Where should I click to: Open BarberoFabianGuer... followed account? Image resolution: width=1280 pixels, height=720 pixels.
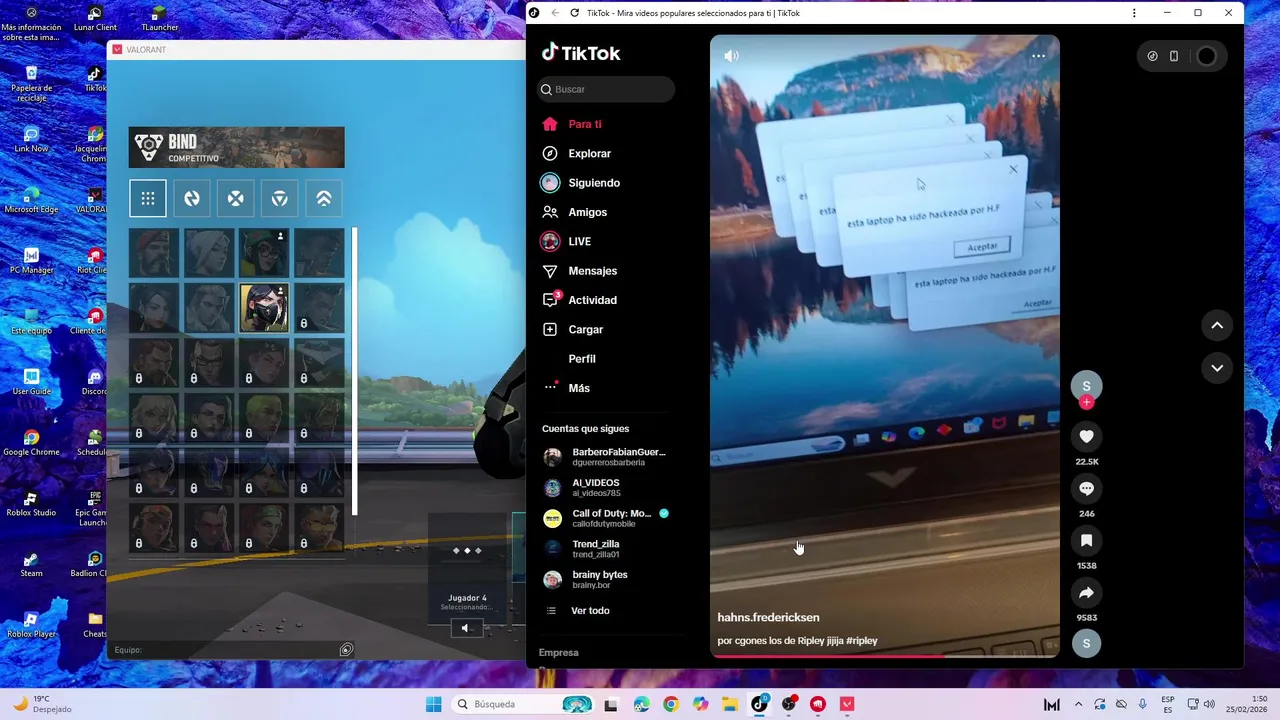pos(605,457)
